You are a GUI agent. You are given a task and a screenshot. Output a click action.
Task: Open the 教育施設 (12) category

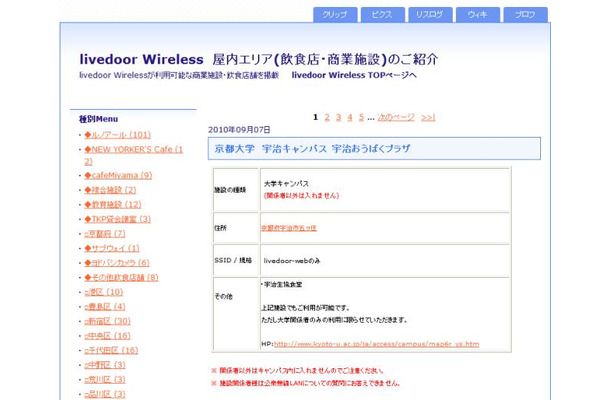click(x=113, y=205)
